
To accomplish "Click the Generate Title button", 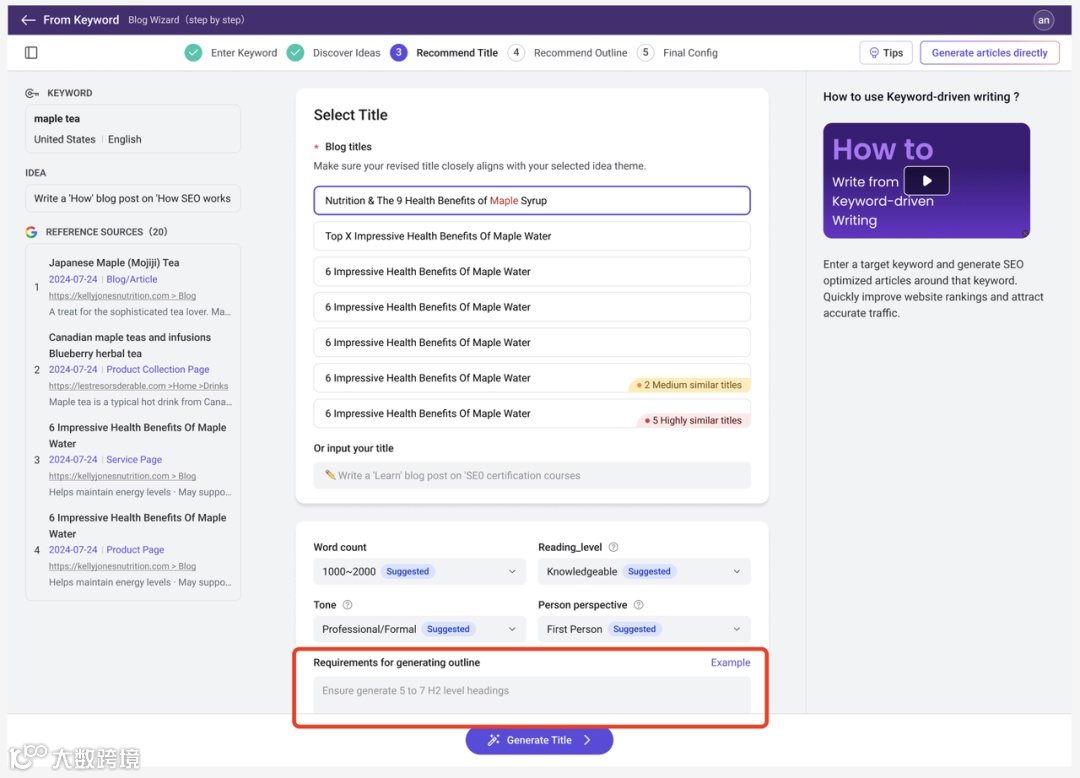I will pyautogui.click(x=539, y=740).
